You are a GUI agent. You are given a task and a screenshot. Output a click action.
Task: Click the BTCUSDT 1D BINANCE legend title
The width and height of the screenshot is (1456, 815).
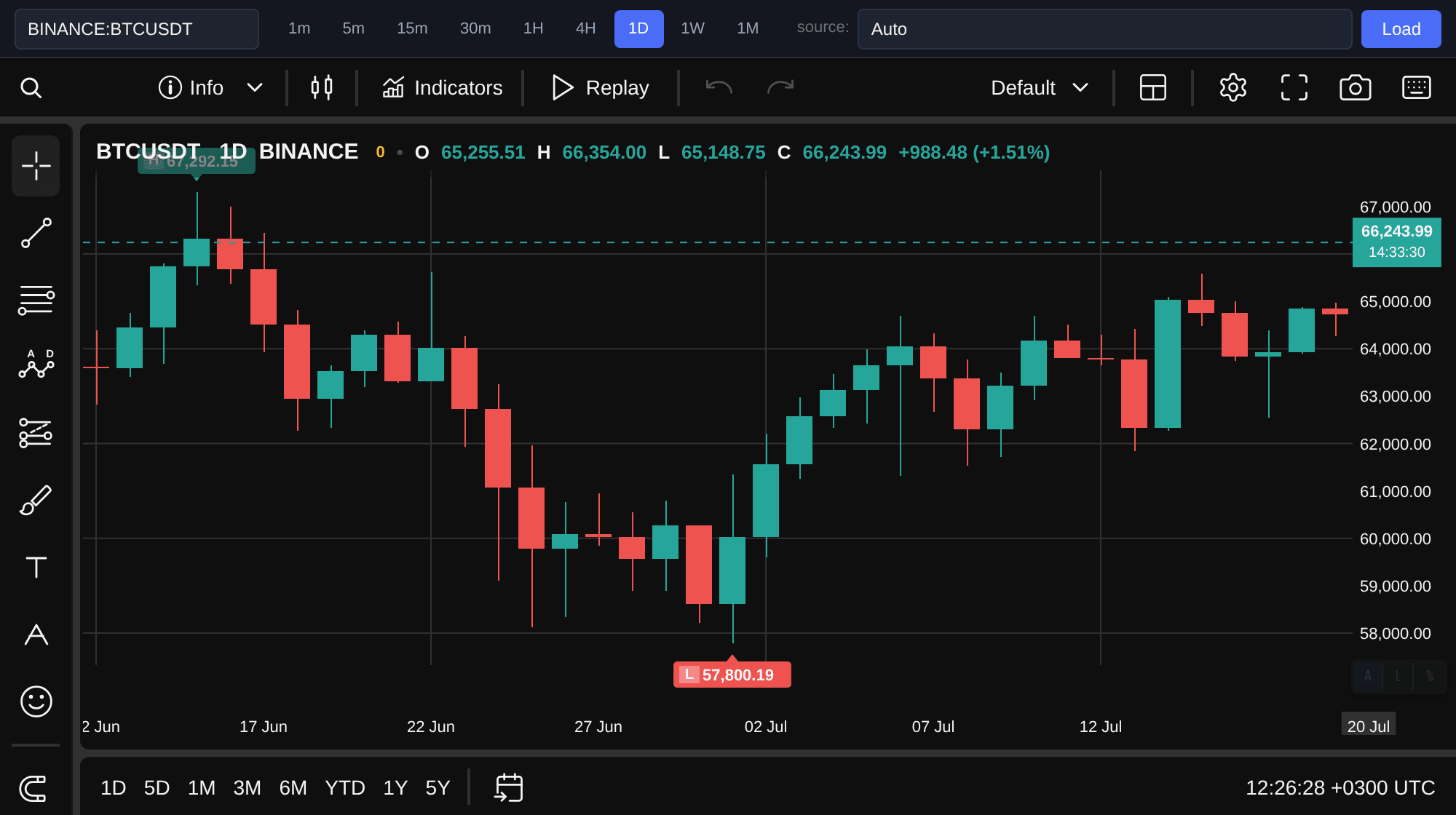(x=227, y=151)
